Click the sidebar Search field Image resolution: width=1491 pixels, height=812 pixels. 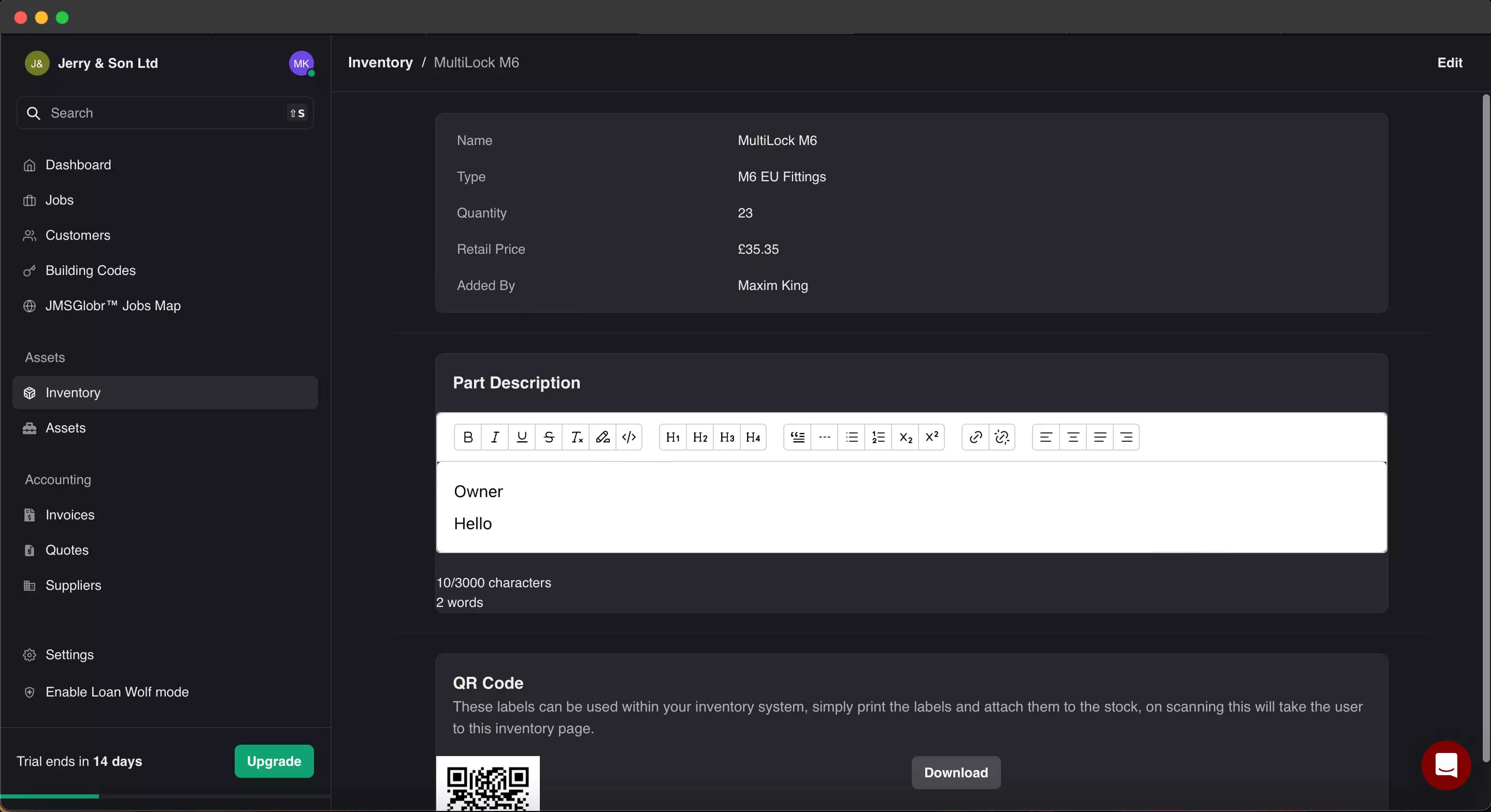point(165,113)
